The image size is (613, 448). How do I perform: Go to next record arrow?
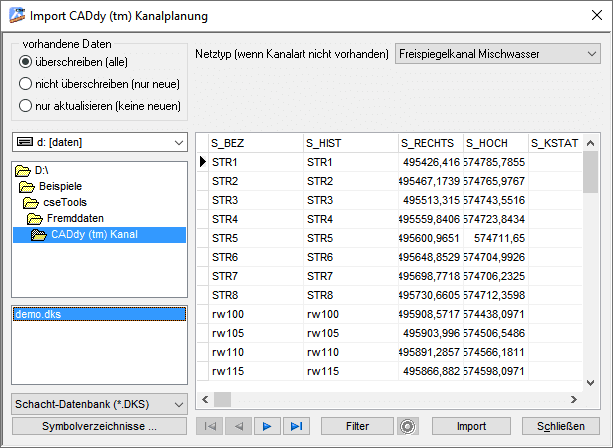267,426
